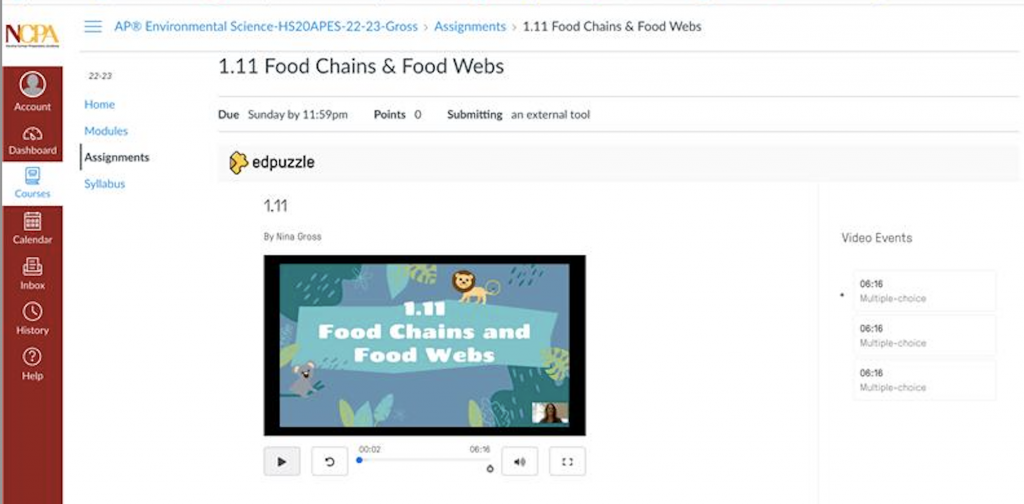Click the Assignments breadcrumb link
This screenshot has width=1024, height=504.
point(470,27)
